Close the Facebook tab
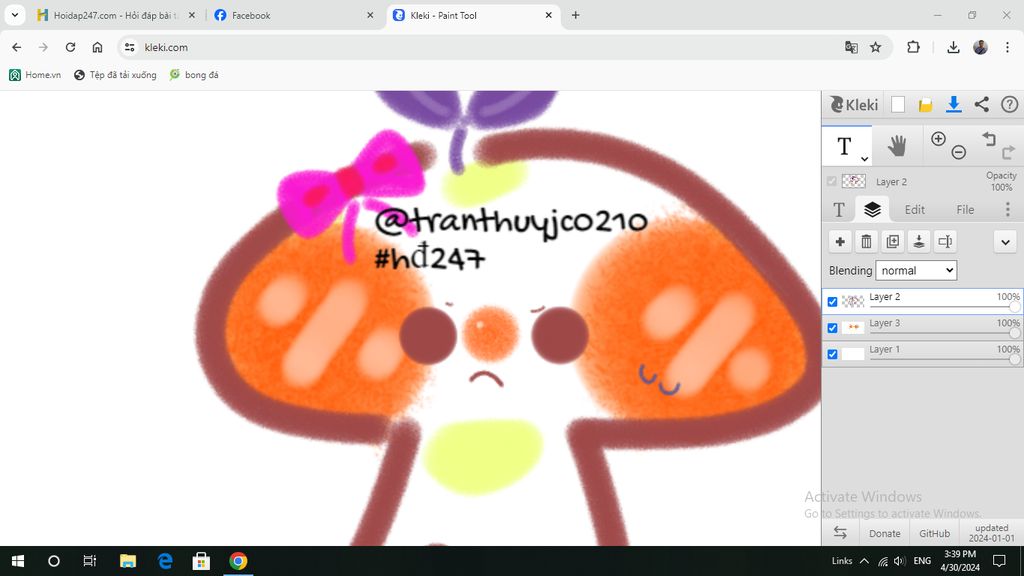Image resolution: width=1024 pixels, height=576 pixels. tap(370, 15)
